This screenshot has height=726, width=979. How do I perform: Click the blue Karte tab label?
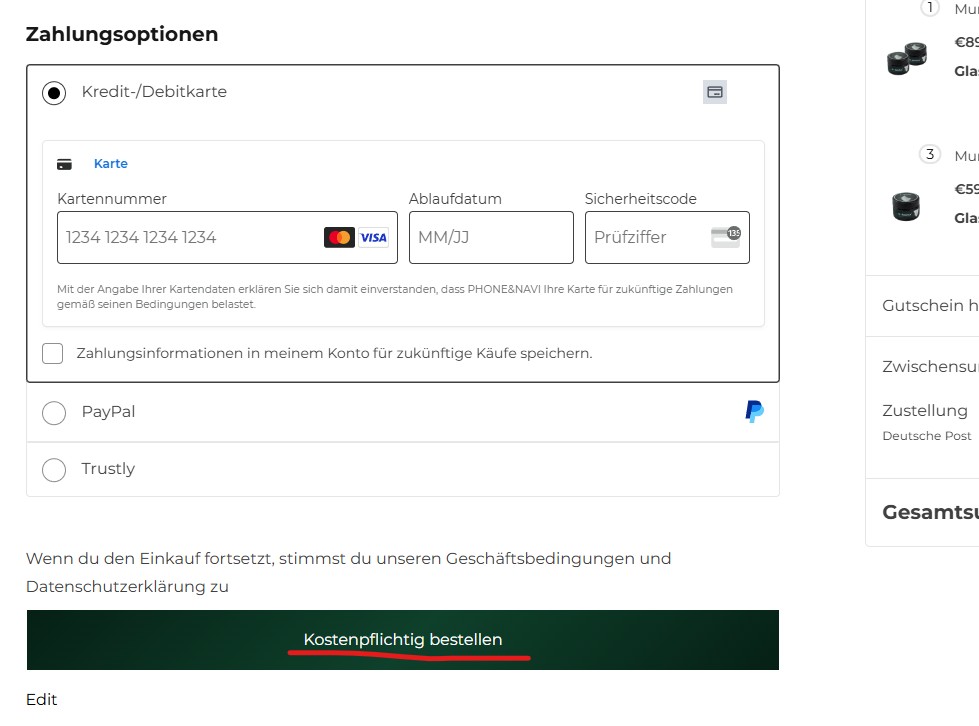111,164
